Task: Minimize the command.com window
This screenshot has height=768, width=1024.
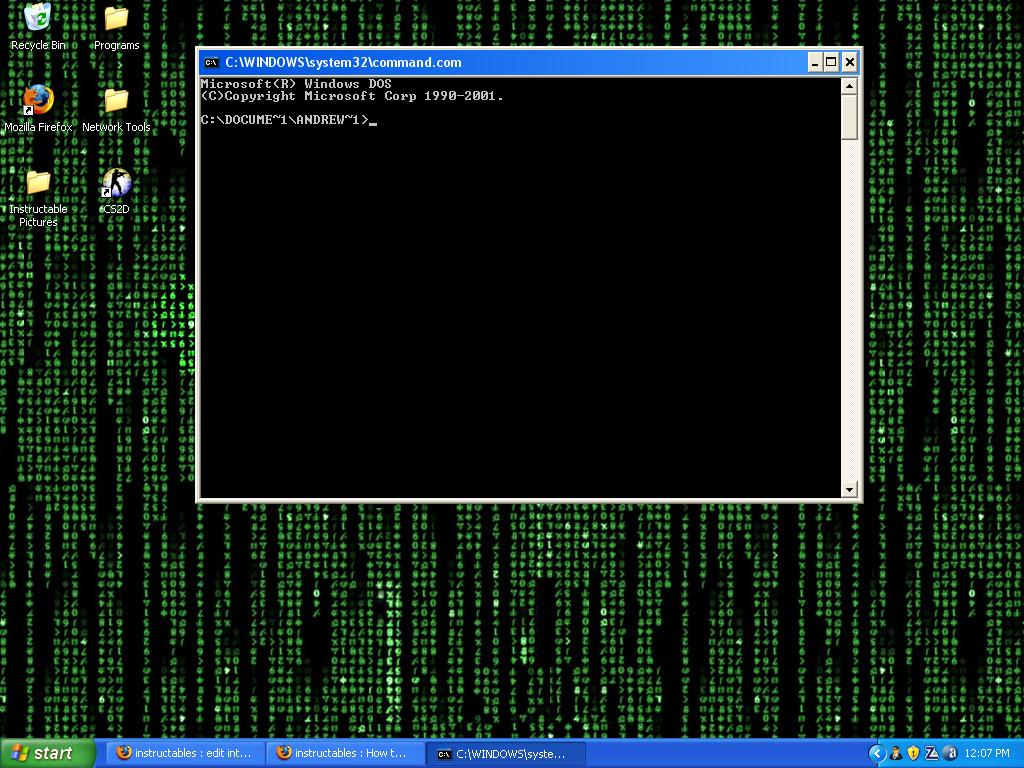Action: pos(814,63)
